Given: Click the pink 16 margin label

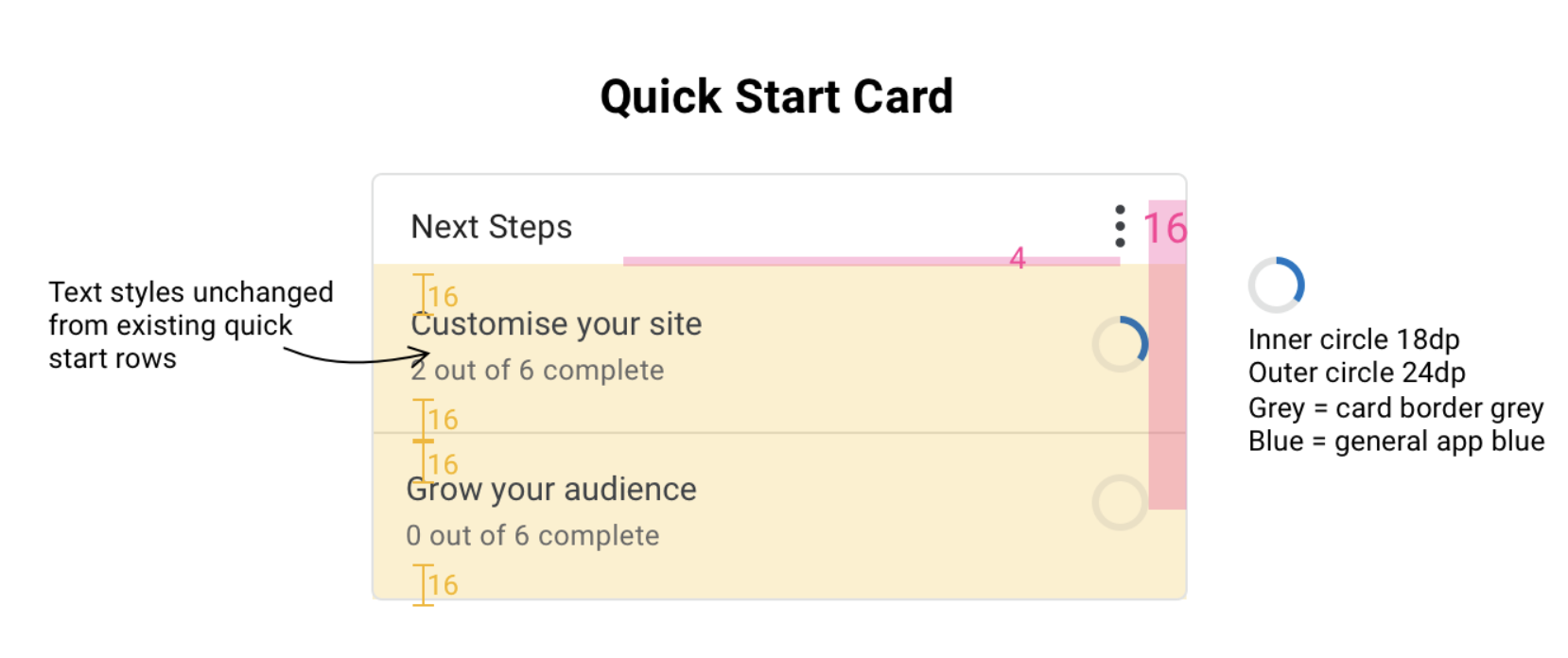Looking at the screenshot, I should click(x=1165, y=228).
